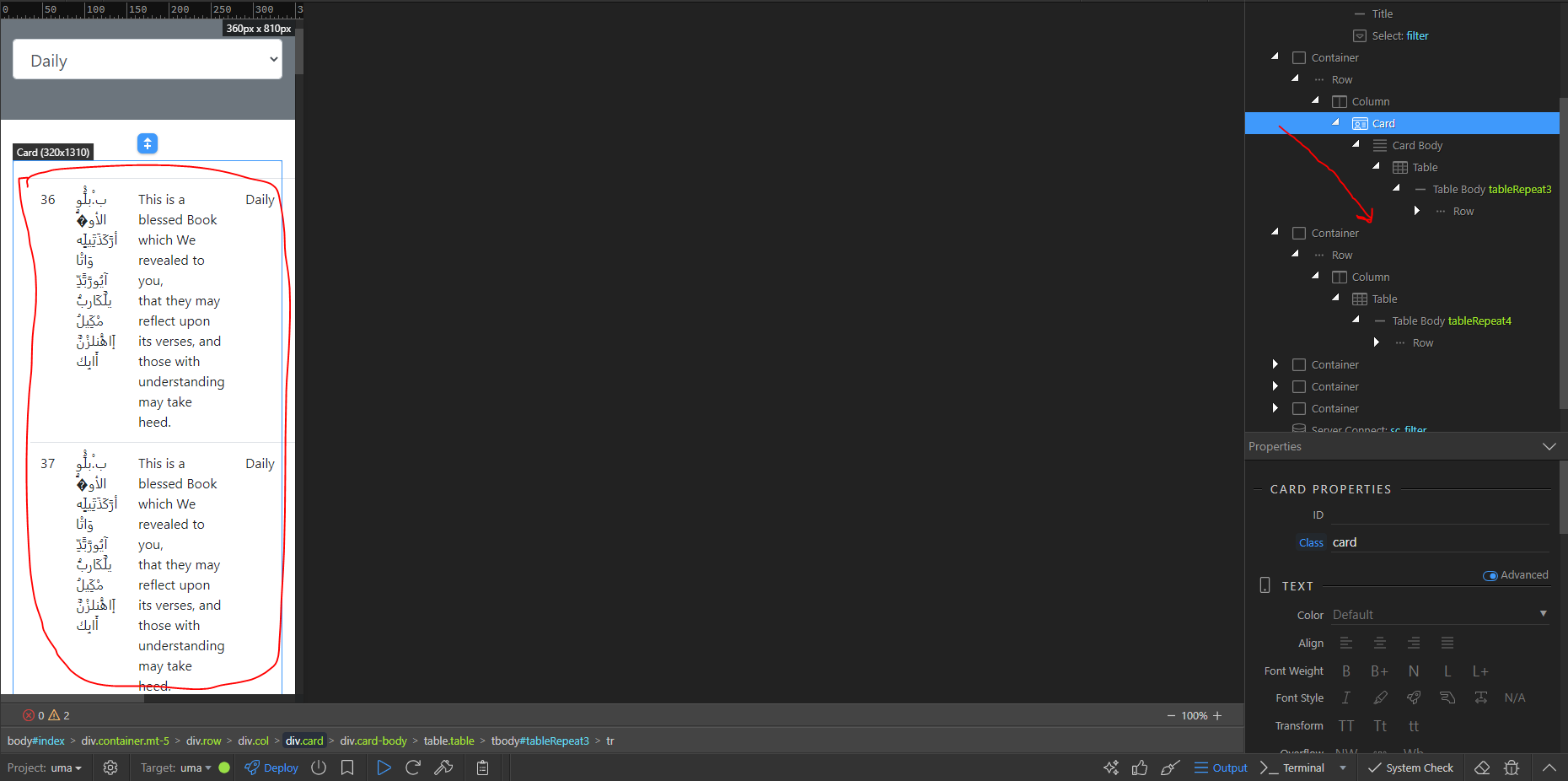The height and width of the screenshot is (781, 1568).
Task: Open the Output tab
Action: (x=1221, y=768)
